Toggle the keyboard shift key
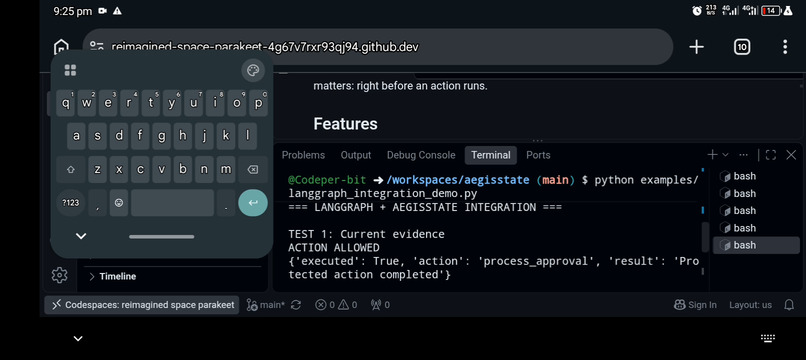806x360 pixels. coord(70,170)
